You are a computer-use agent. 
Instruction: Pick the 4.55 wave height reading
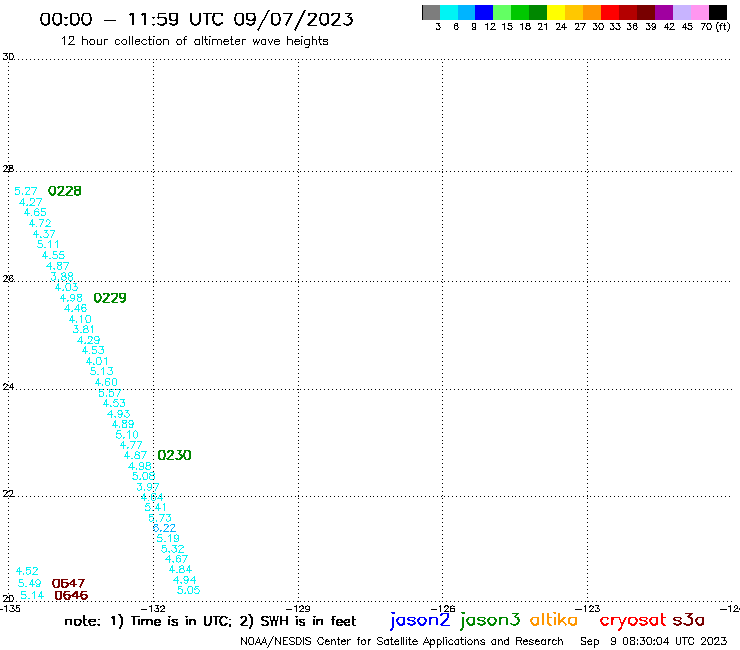click(53, 255)
